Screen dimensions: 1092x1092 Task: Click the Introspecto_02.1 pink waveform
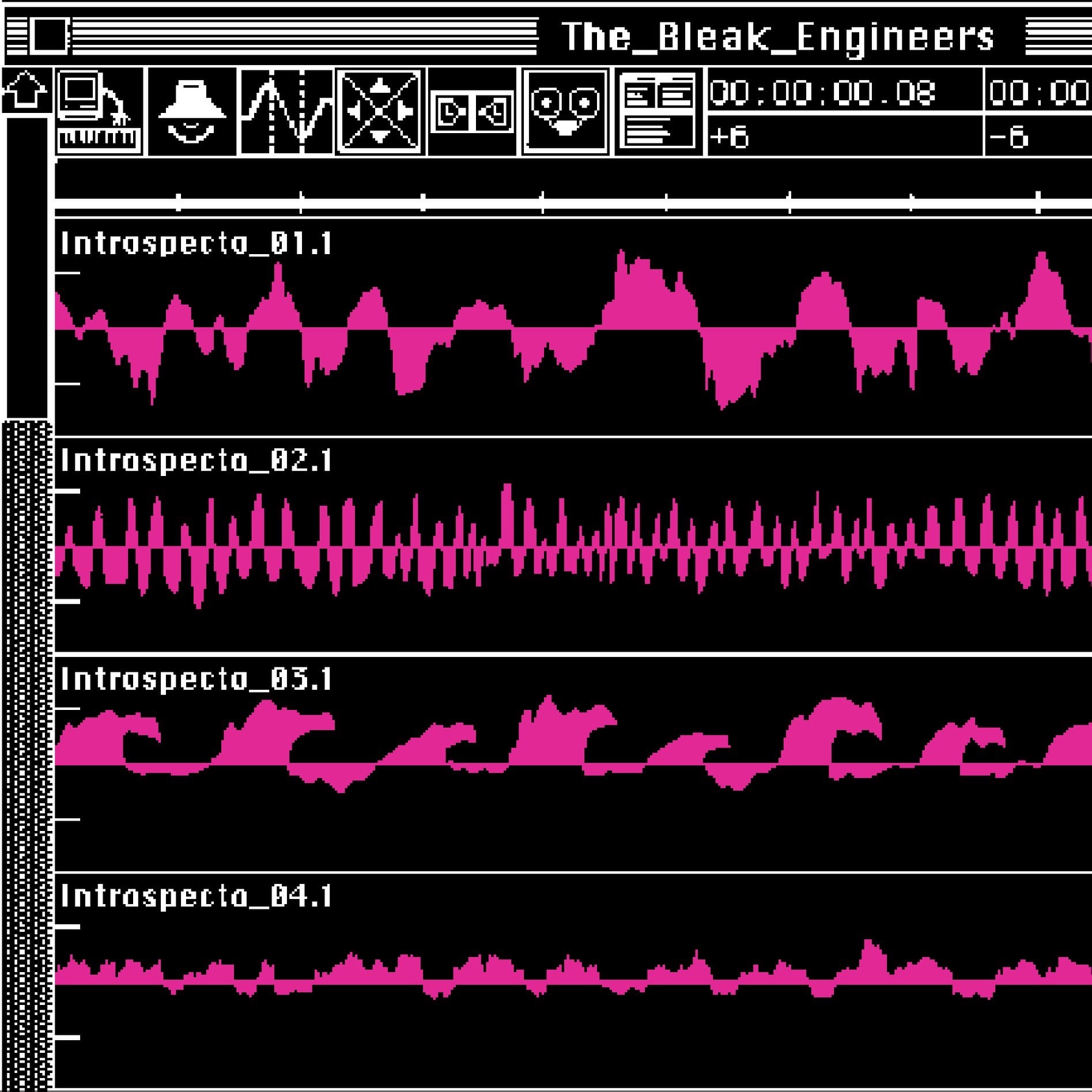point(573,546)
